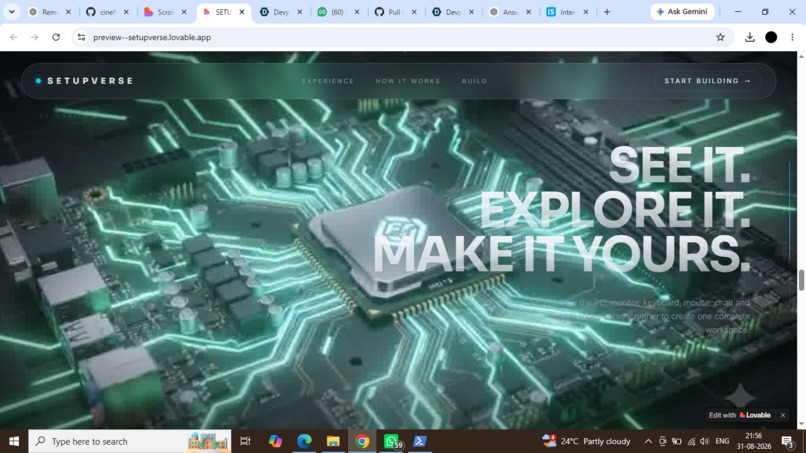Image resolution: width=806 pixels, height=453 pixels.
Task: View site information icon in address bar
Action: pyautogui.click(x=81, y=37)
